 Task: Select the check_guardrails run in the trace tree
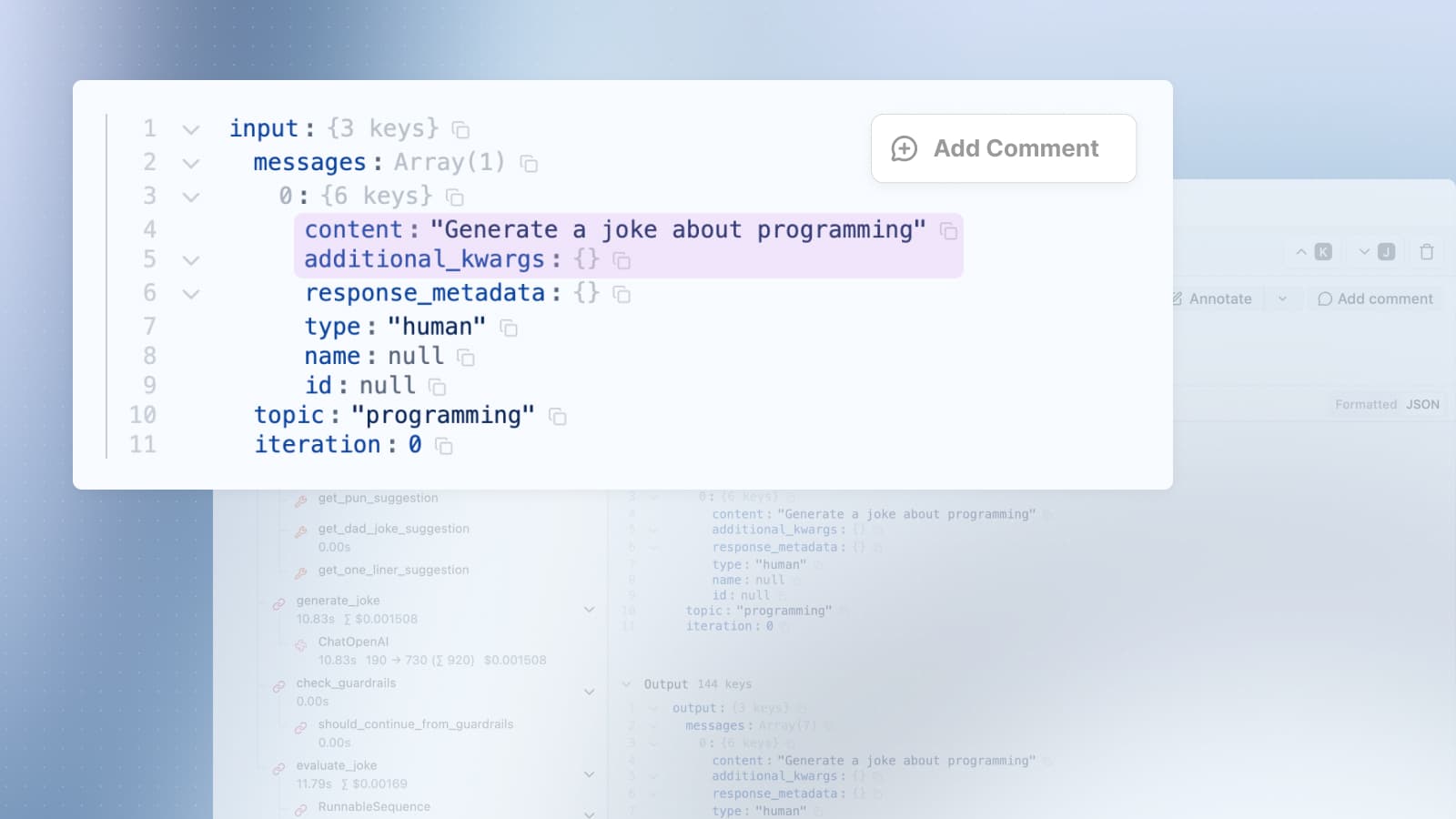346,682
